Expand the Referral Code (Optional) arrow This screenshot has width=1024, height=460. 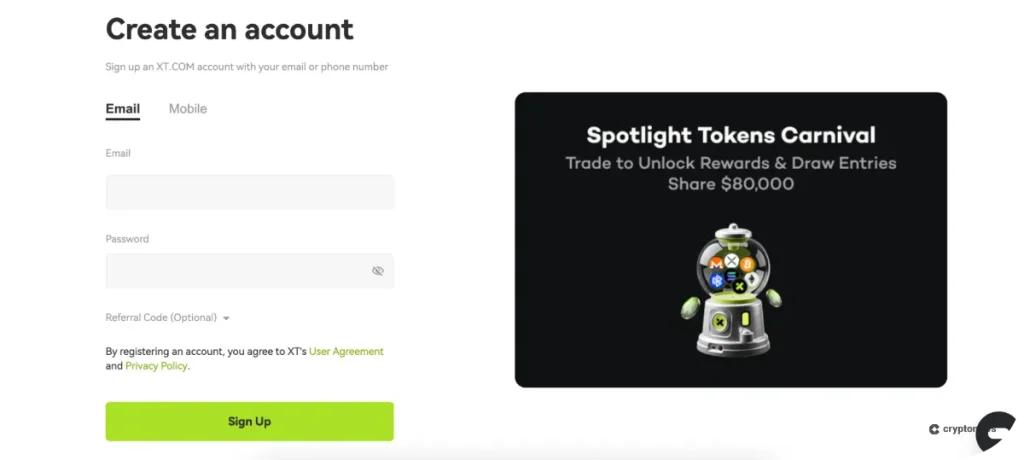tap(227, 318)
